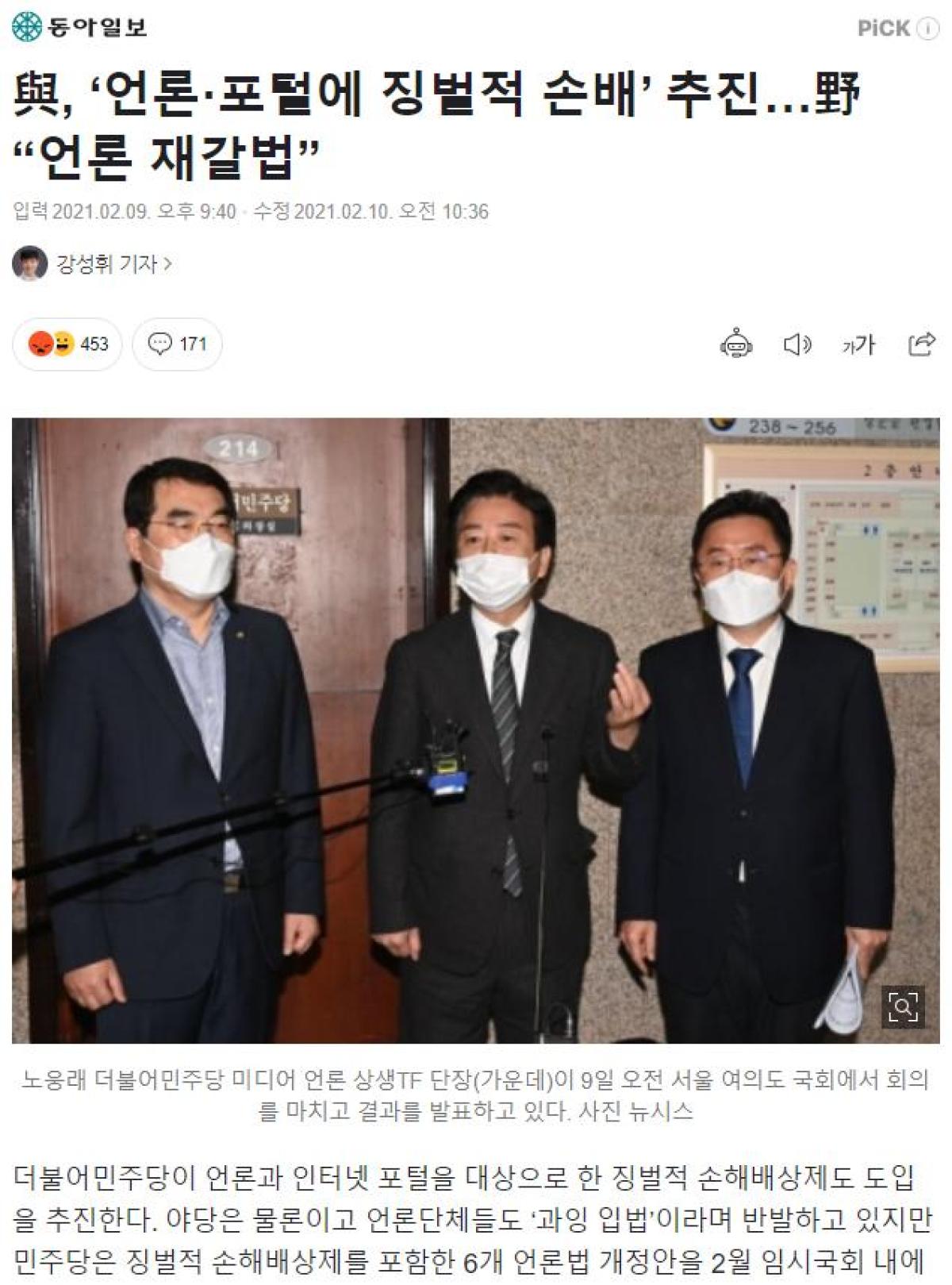Click the reaction emoji icons
Viewport: 952px width, 1285px height.
click(52, 344)
